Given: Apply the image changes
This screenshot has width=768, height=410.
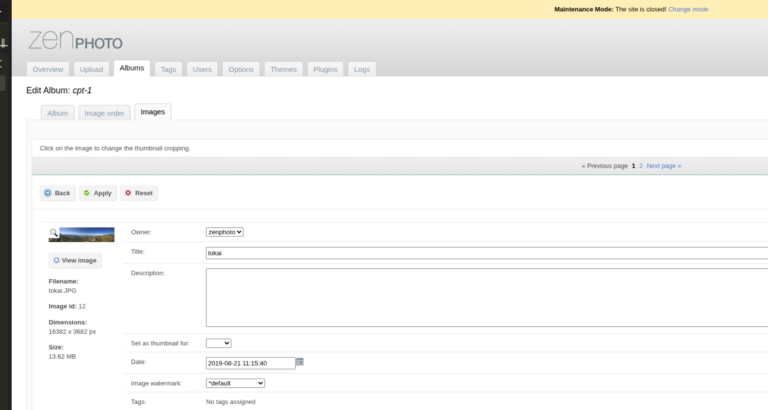Looking at the screenshot, I should [x=98, y=193].
